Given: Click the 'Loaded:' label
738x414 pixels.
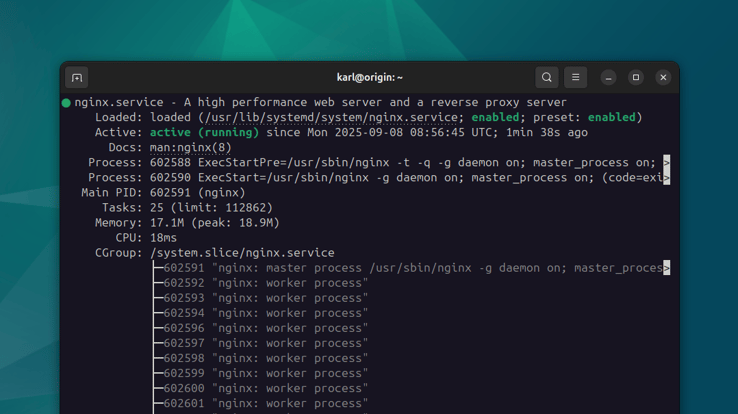Looking at the screenshot, I should pos(119,118).
